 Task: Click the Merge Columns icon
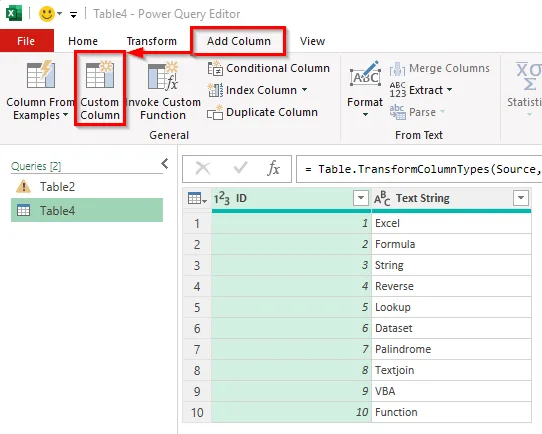[398, 68]
